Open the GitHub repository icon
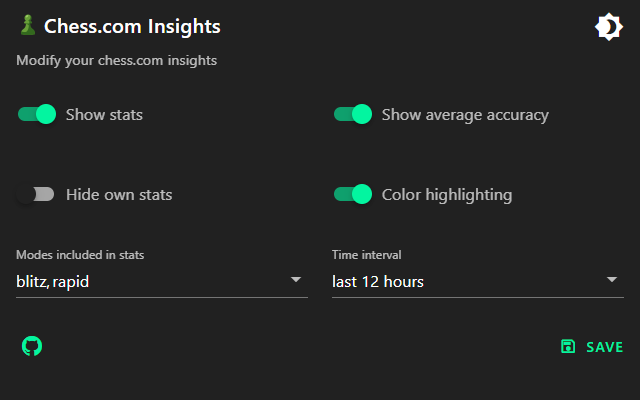This screenshot has height=400, width=640. point(32,346)
